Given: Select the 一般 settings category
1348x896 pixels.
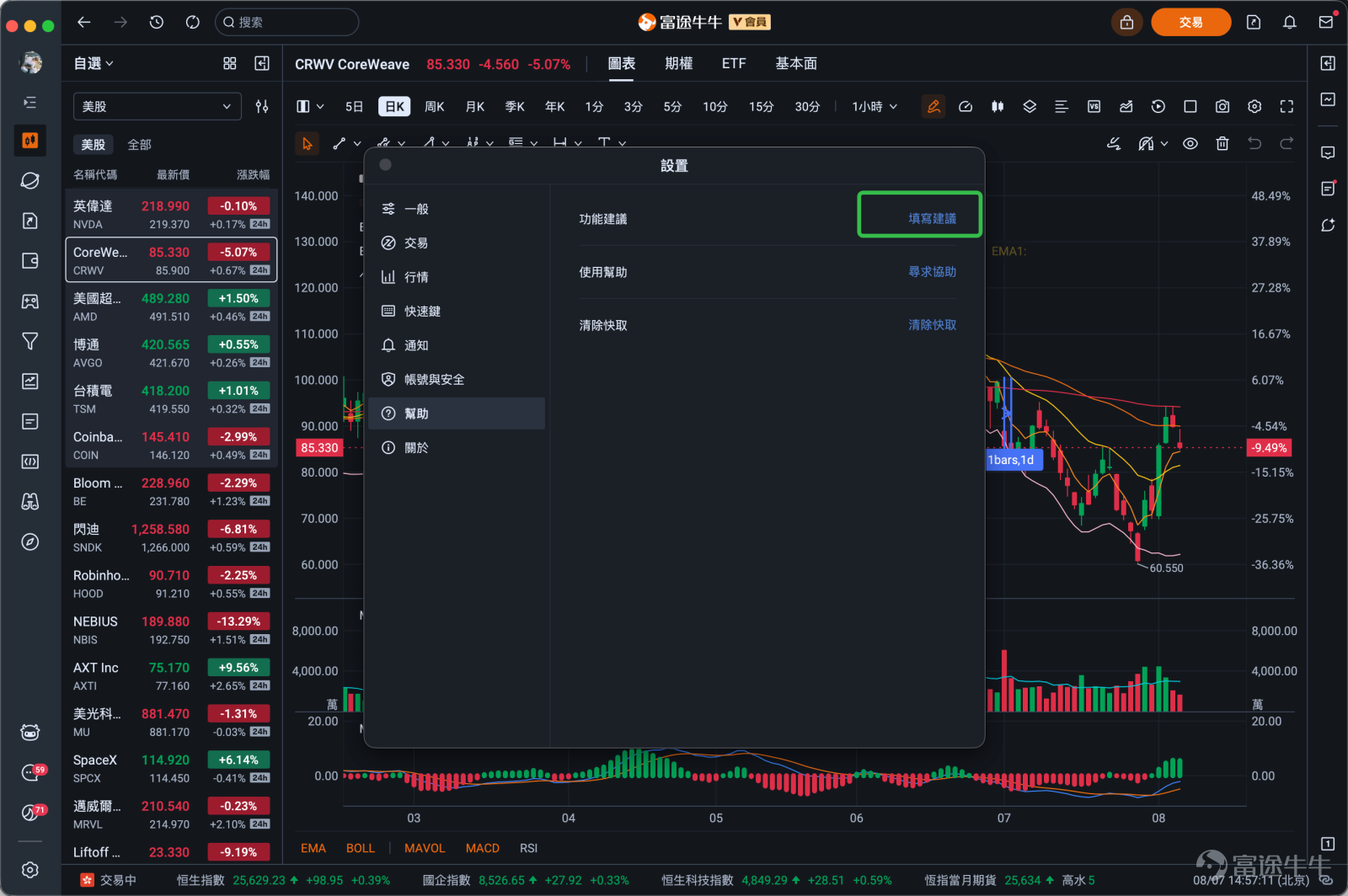Looking at the screenshot, I should point(457,209).
